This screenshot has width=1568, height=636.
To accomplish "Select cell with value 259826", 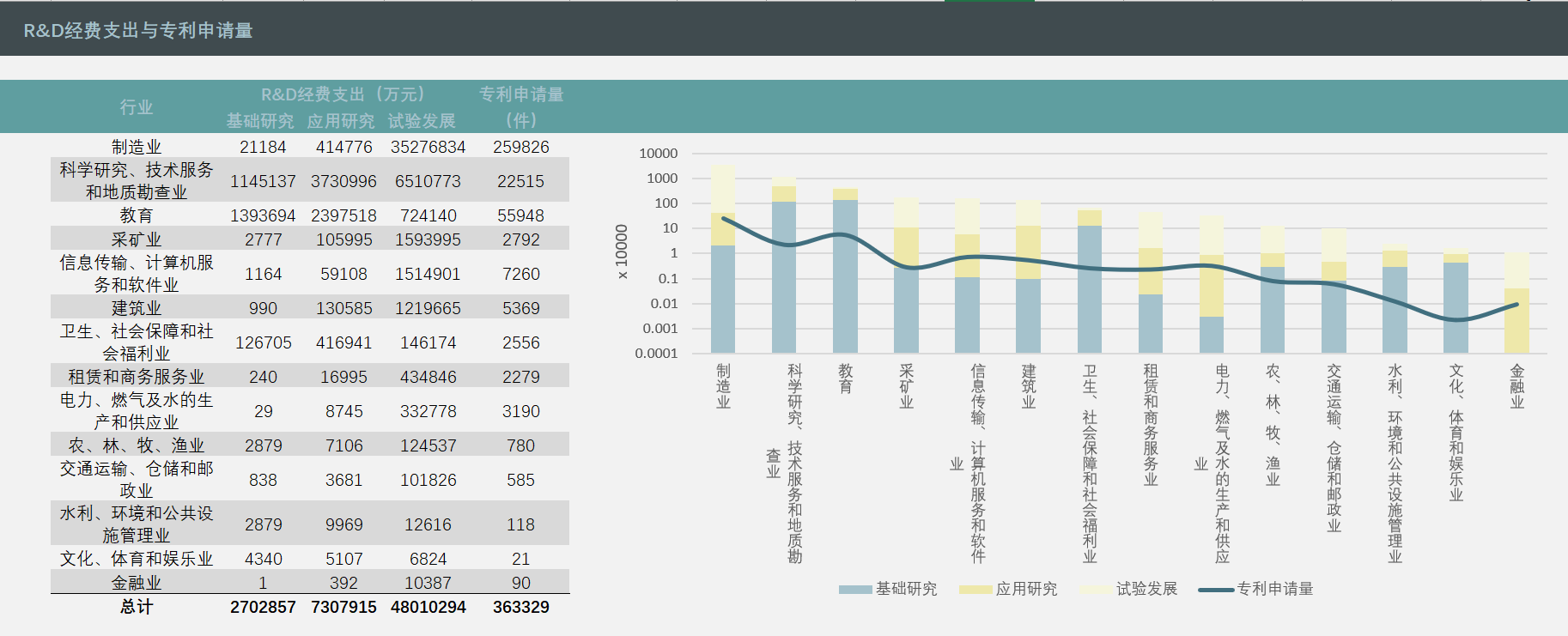I will click(x=521, y=147).
